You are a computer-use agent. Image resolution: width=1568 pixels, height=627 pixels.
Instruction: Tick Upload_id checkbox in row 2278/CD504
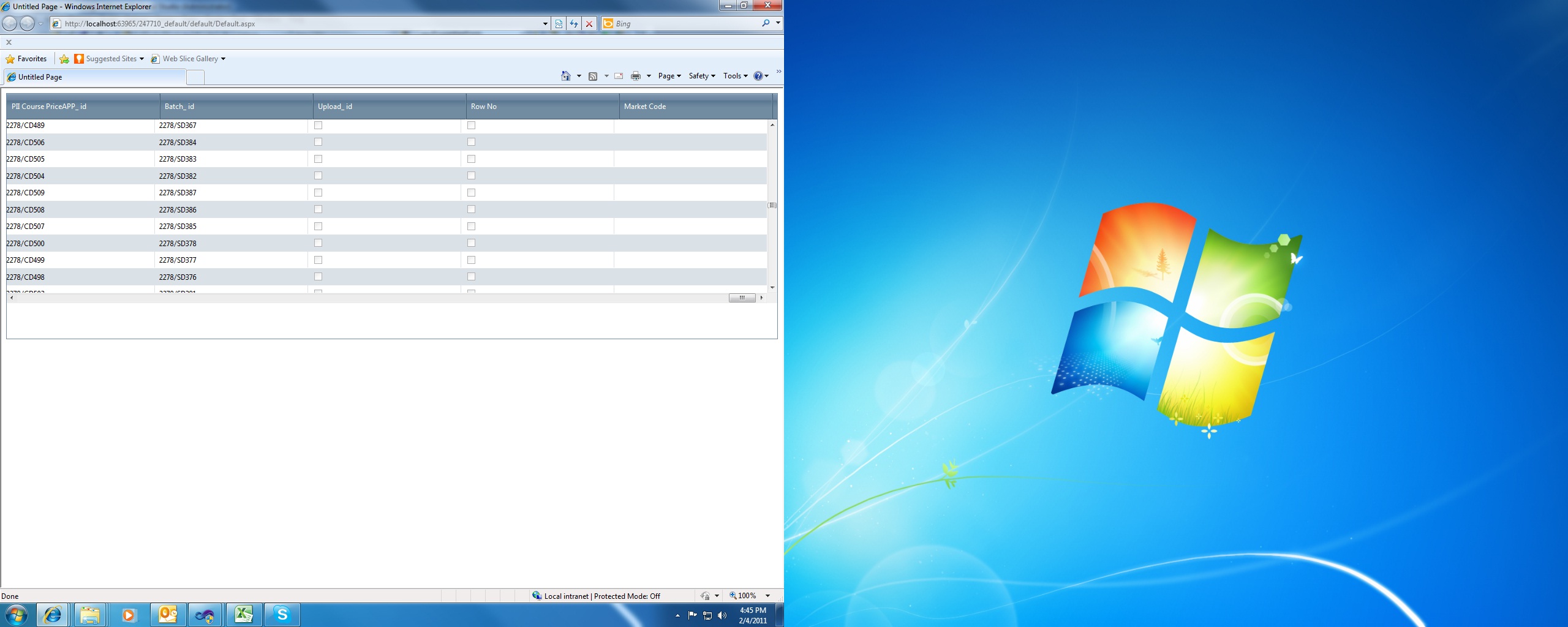(318, 176)
